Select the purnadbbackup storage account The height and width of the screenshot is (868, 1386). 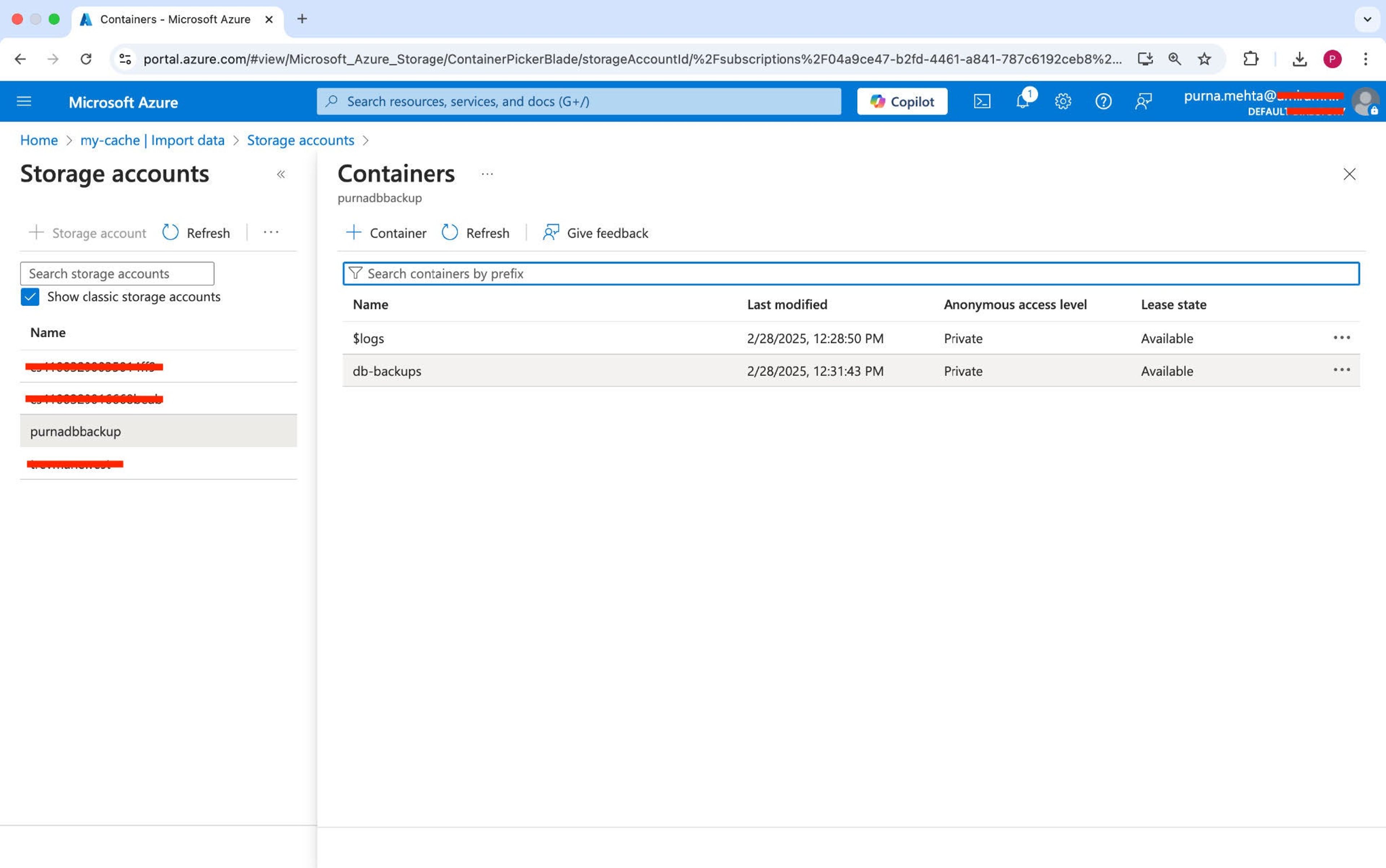pyautogui.click(x=76, y=431)
